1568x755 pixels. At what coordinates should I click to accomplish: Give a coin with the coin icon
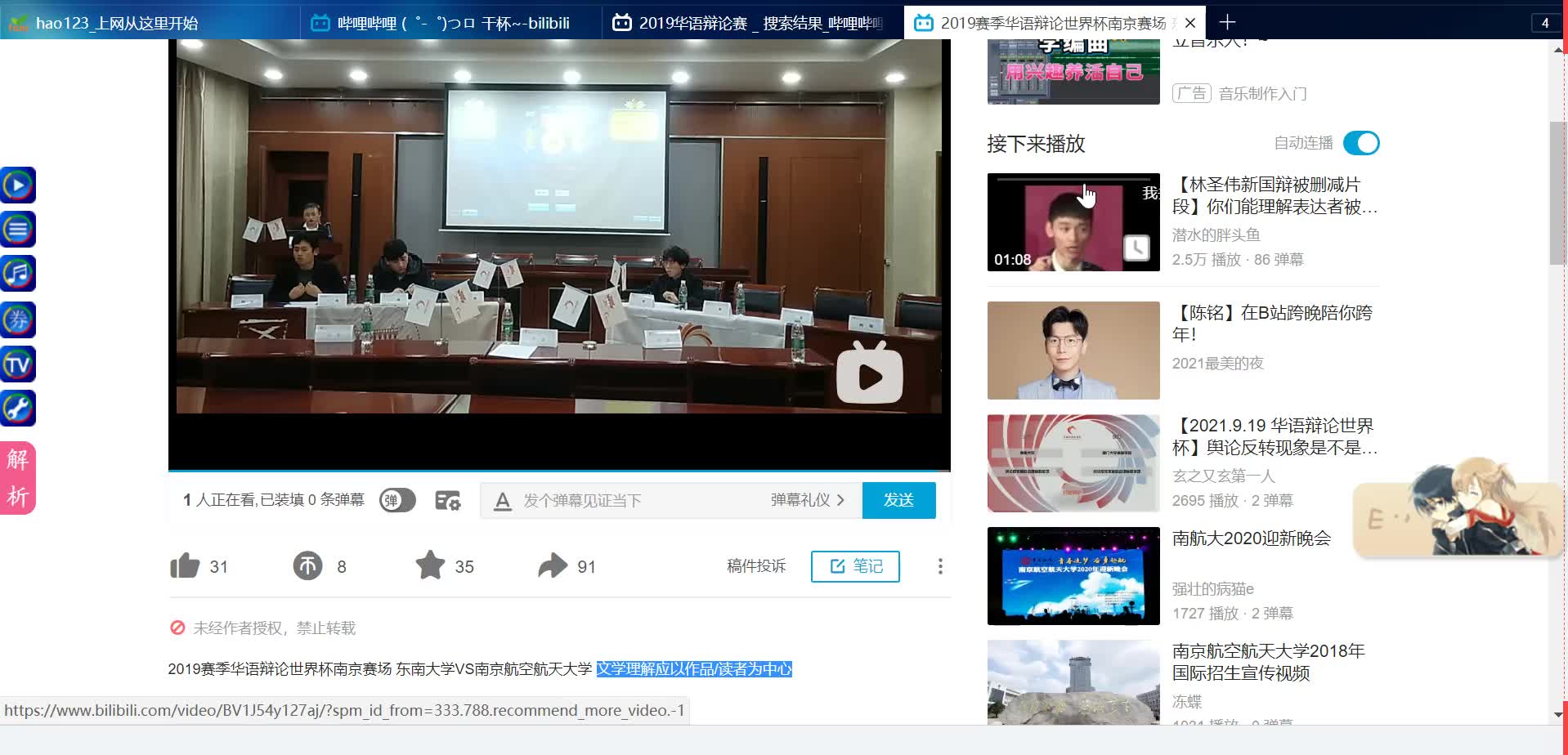307,565
